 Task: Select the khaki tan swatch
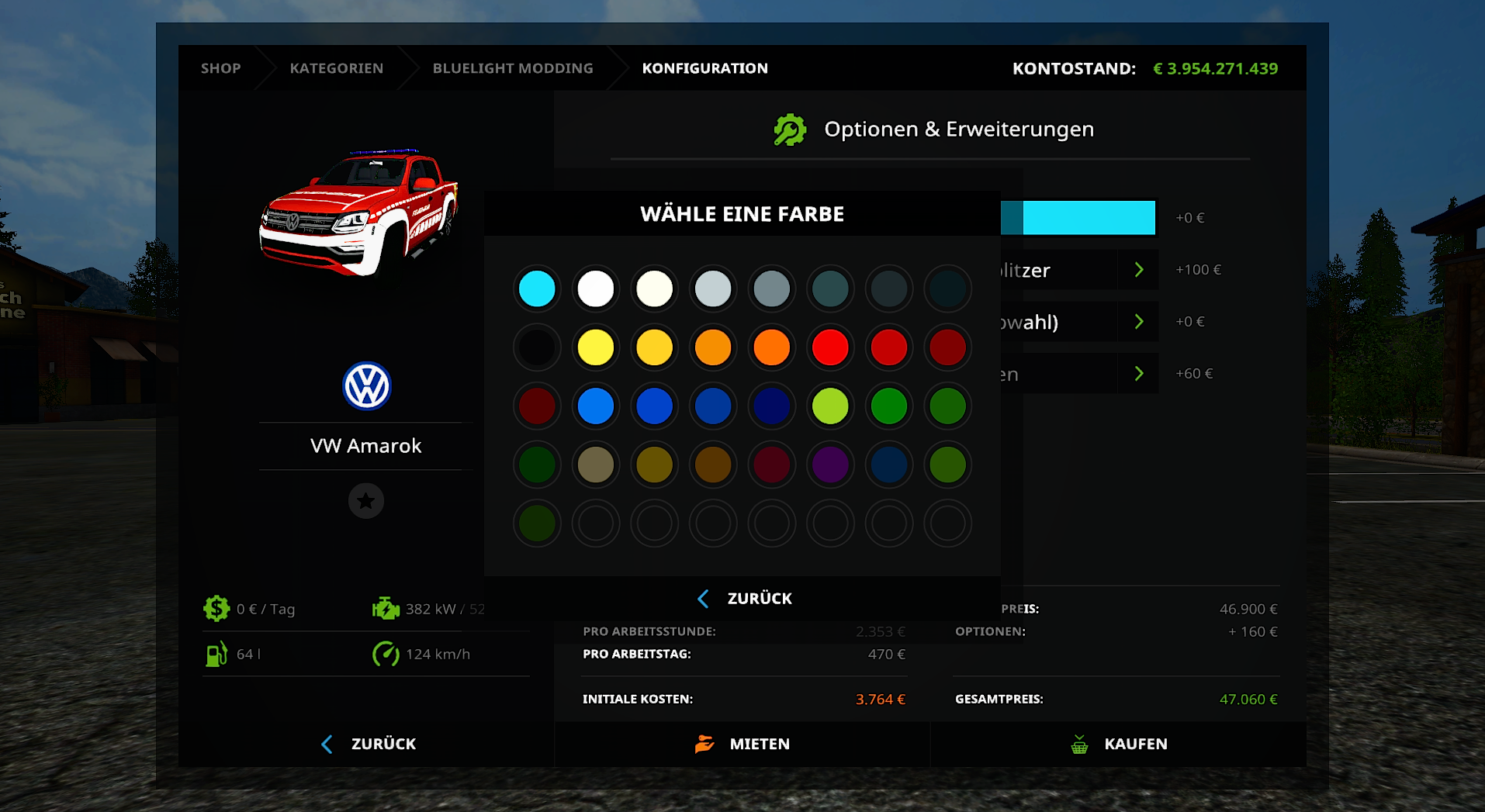[x=596, y=465]
